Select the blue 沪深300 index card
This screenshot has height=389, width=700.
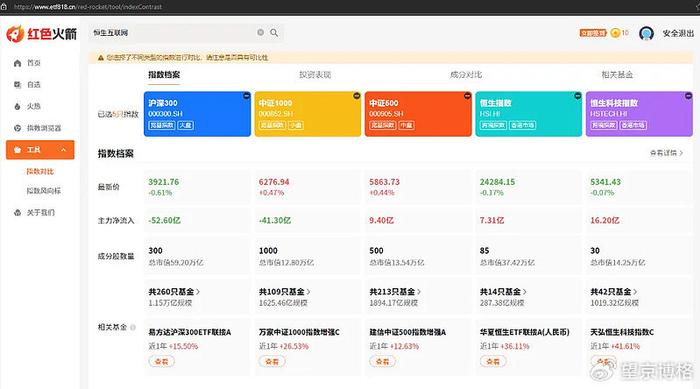[x=197, y=114]
